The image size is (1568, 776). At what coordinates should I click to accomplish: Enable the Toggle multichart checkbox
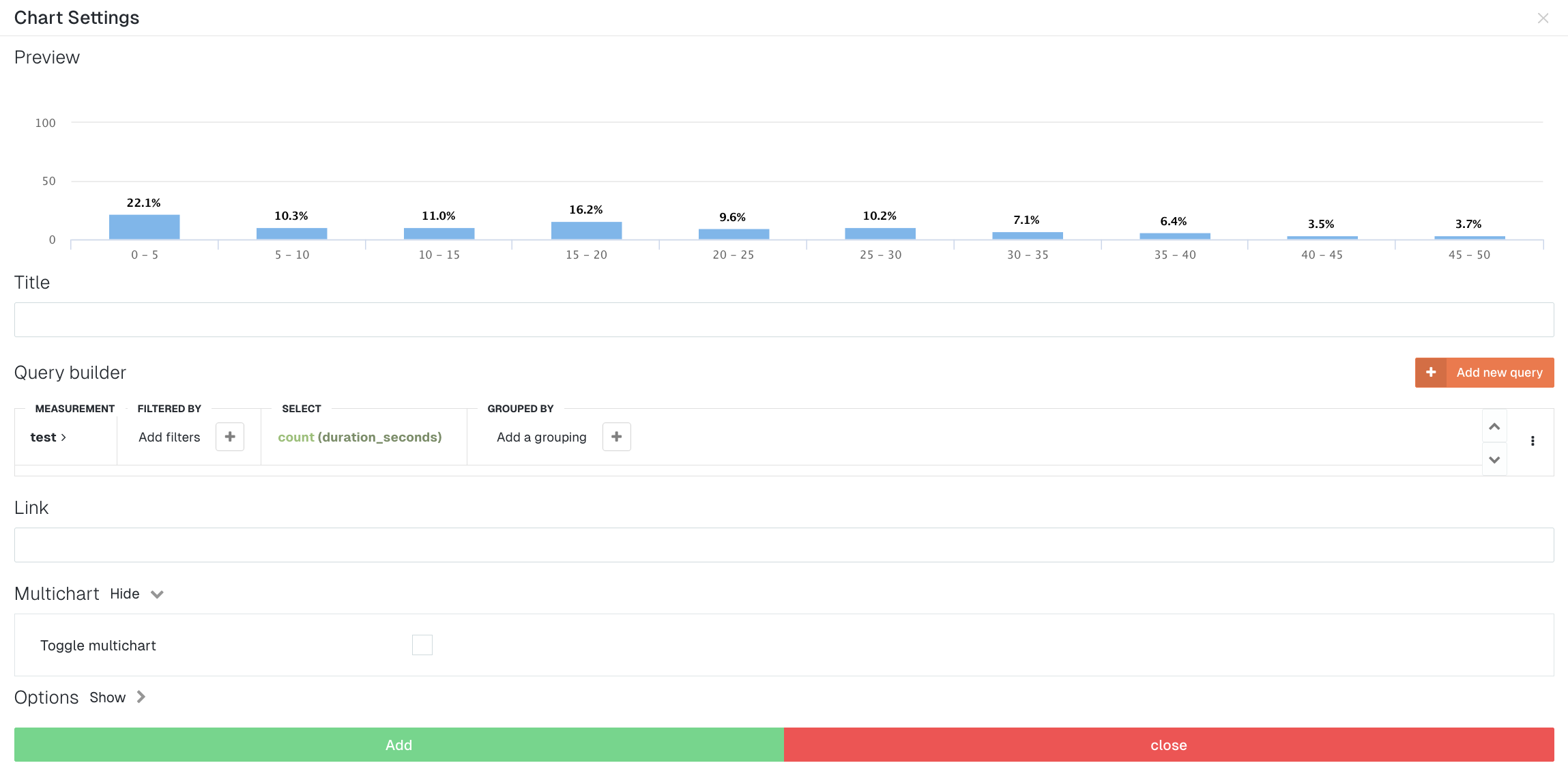click(422, 645)
